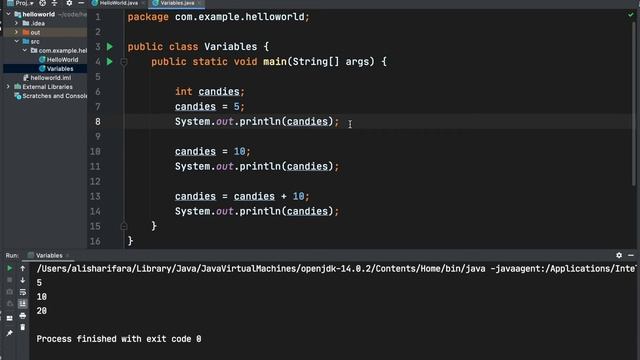The height and width of the screenshot is (360, 640).
Task: Toggle soft-wrap in the Run console
Action: pos(23,292)
